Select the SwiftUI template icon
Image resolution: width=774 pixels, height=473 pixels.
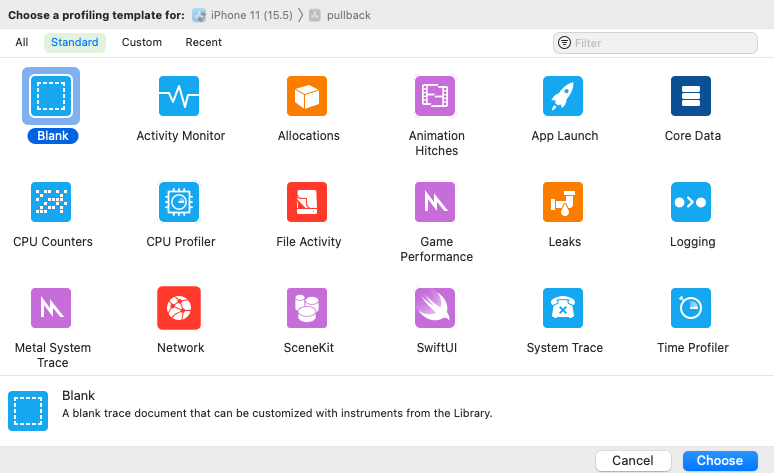click(x=435, y=308)
